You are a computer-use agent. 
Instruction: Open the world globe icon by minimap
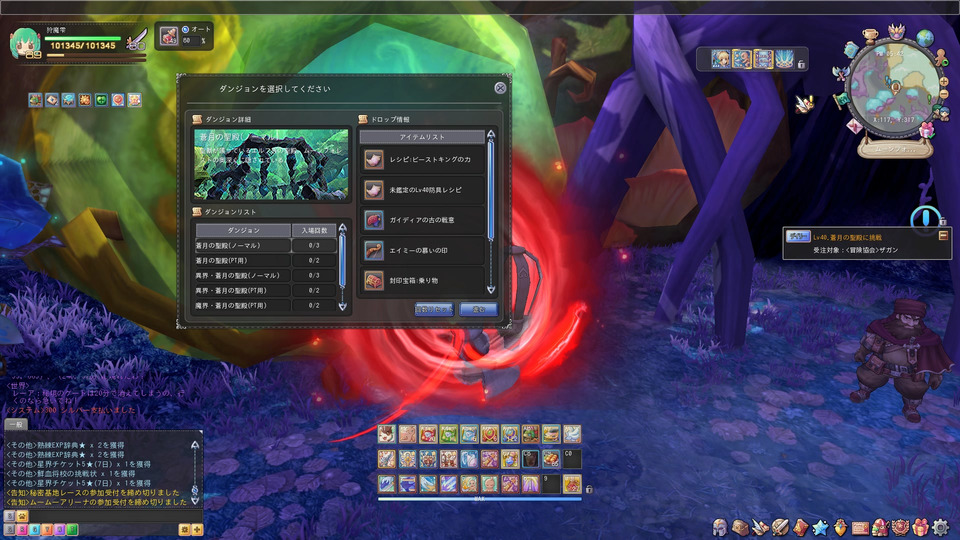[924, 39]
